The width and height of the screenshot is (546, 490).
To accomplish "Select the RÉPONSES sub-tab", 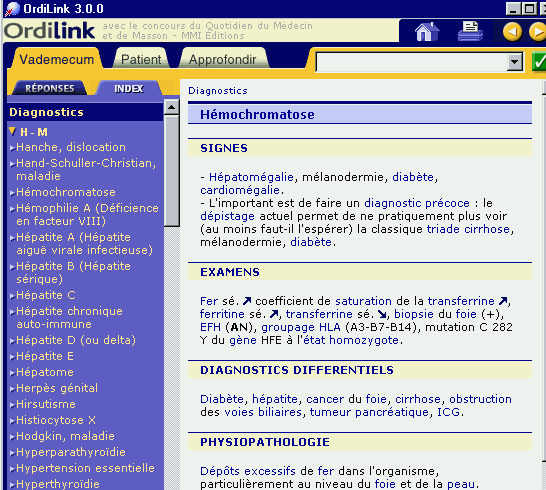I will tap(49, 88).
